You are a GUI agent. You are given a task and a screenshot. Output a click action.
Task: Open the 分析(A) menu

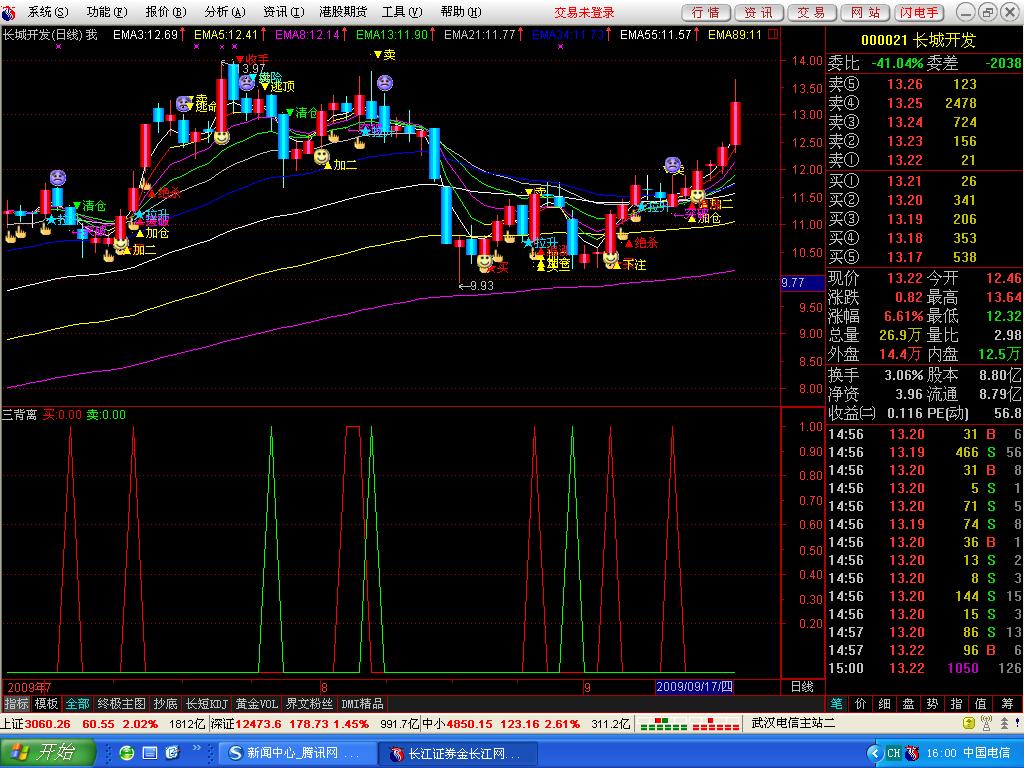[x=224, y=12]
